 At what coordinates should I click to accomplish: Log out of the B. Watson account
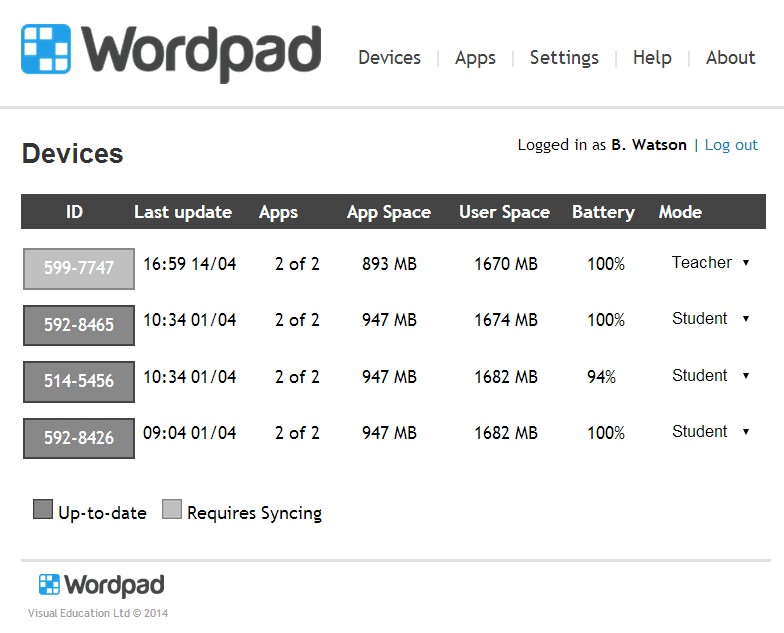[731, 145]
